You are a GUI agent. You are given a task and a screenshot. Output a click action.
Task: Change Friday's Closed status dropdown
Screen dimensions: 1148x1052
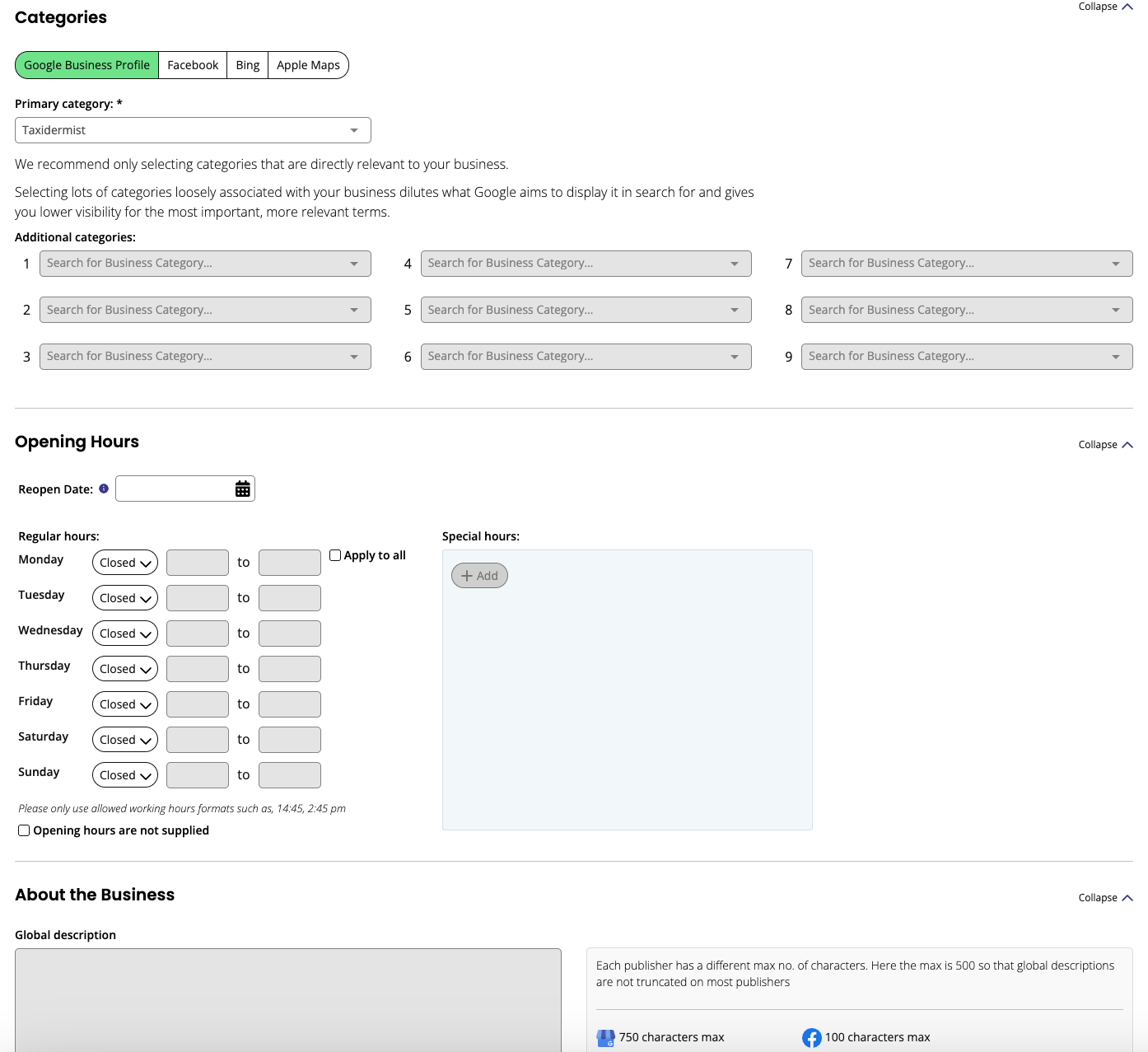125,704
